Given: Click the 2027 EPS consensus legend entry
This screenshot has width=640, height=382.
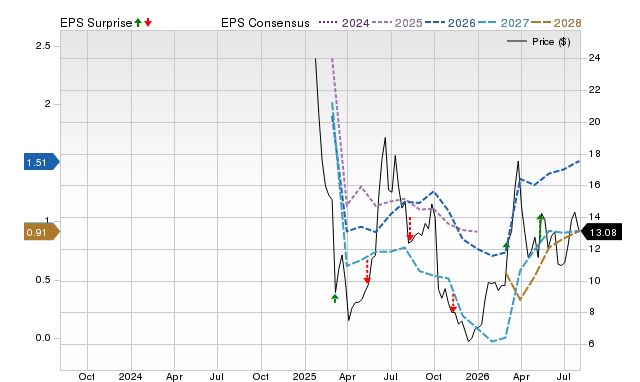Looking at the screenshot, I should (x=503, y=23).
